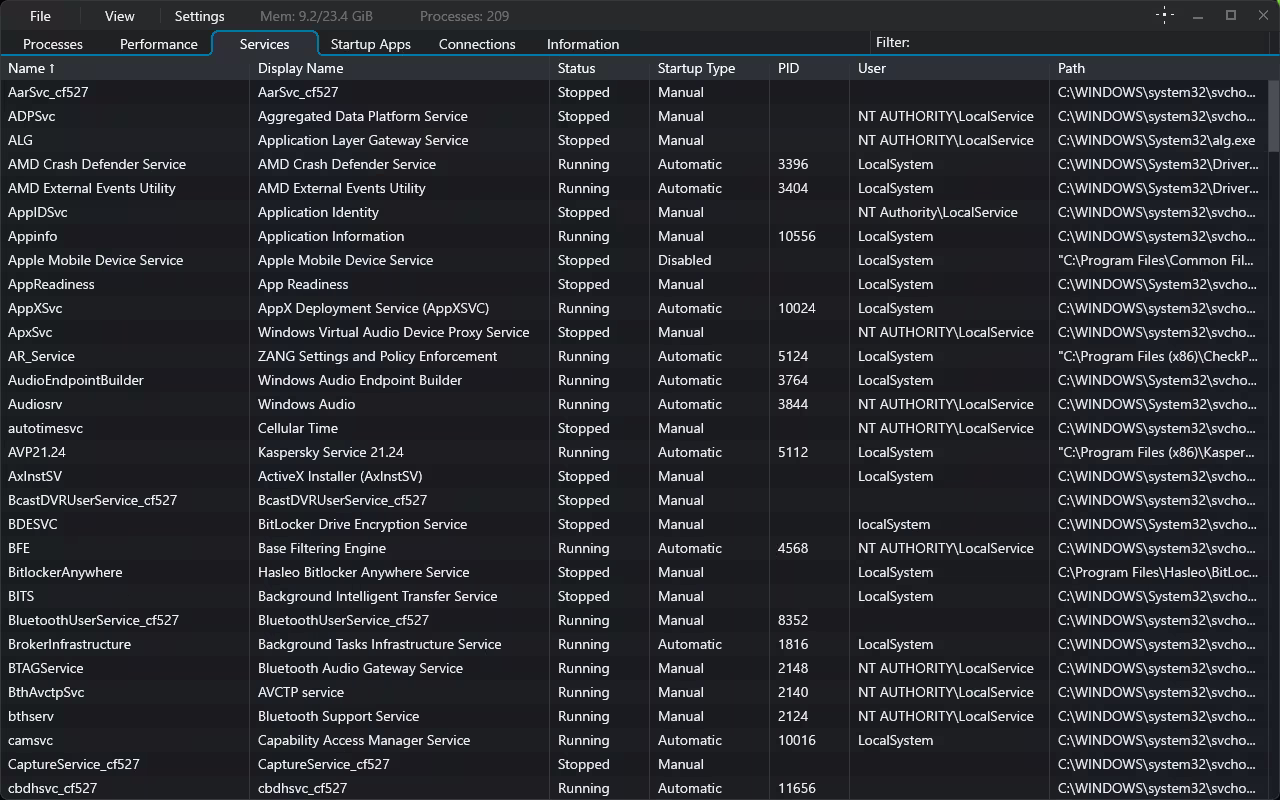Select the AppIDSvc service name
Viewport: 1280px width, 800px height.
(38, 212)
